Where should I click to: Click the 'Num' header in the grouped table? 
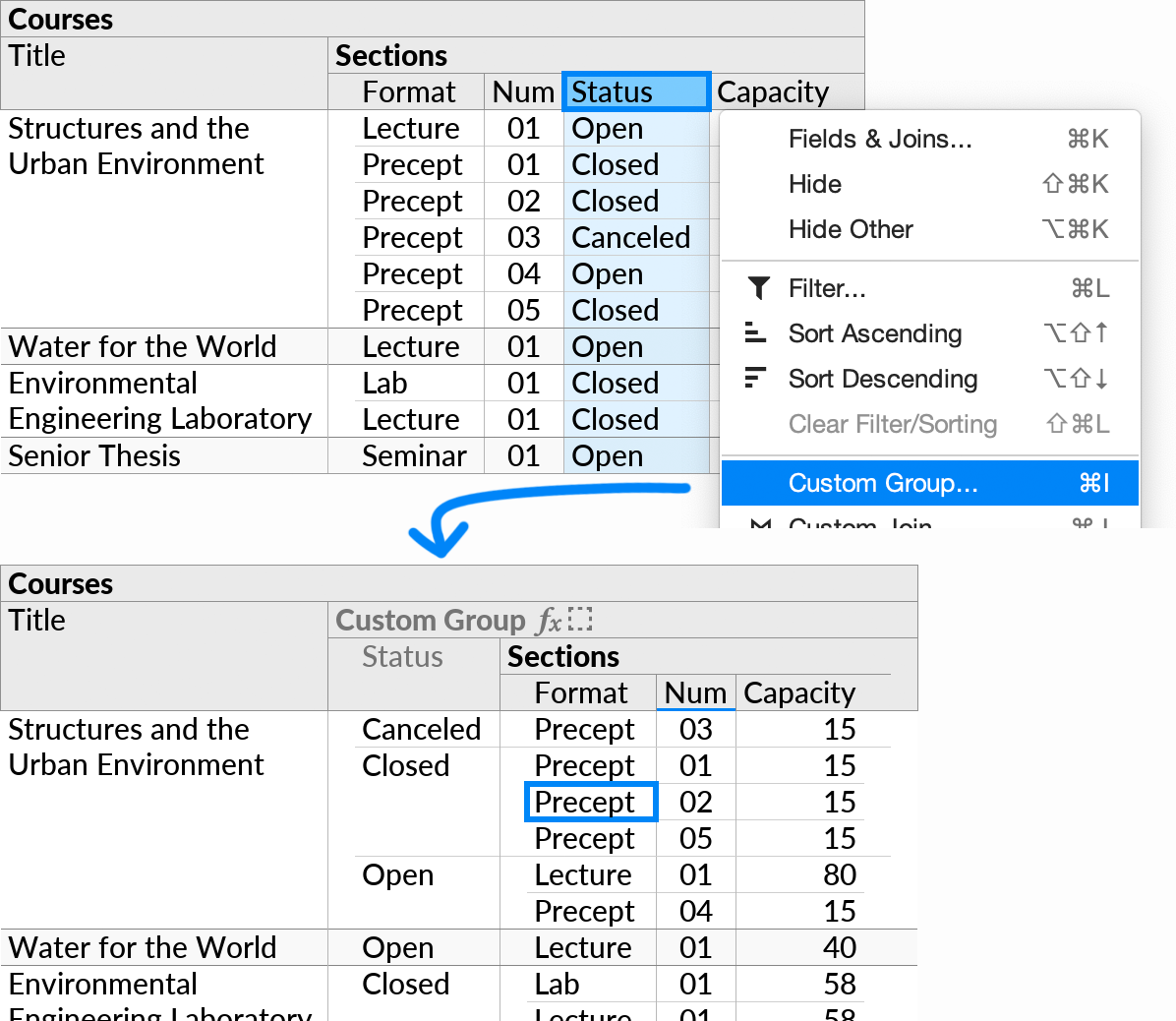[695, 692]
